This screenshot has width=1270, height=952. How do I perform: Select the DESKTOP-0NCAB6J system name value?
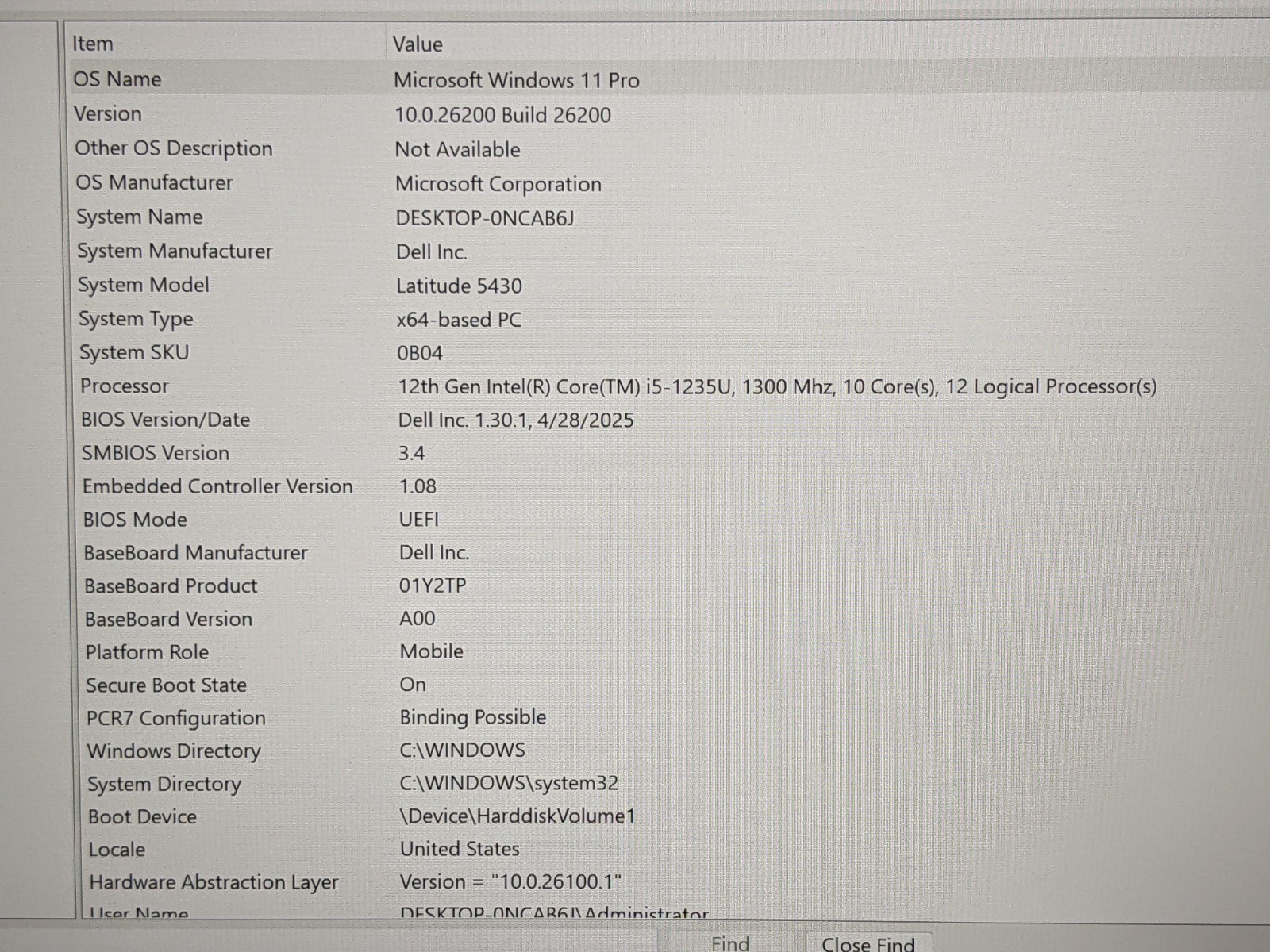[x=485, y=218]
